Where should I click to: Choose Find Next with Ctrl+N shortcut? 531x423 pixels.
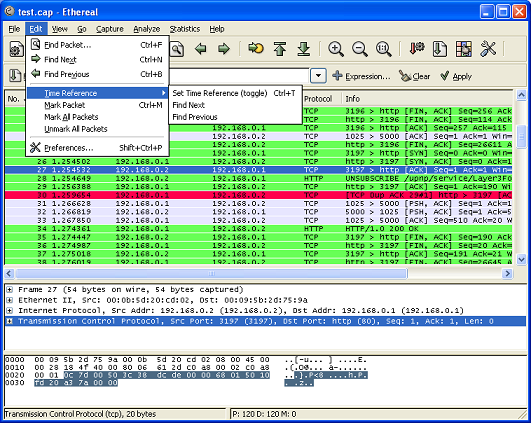click(98, 60)
